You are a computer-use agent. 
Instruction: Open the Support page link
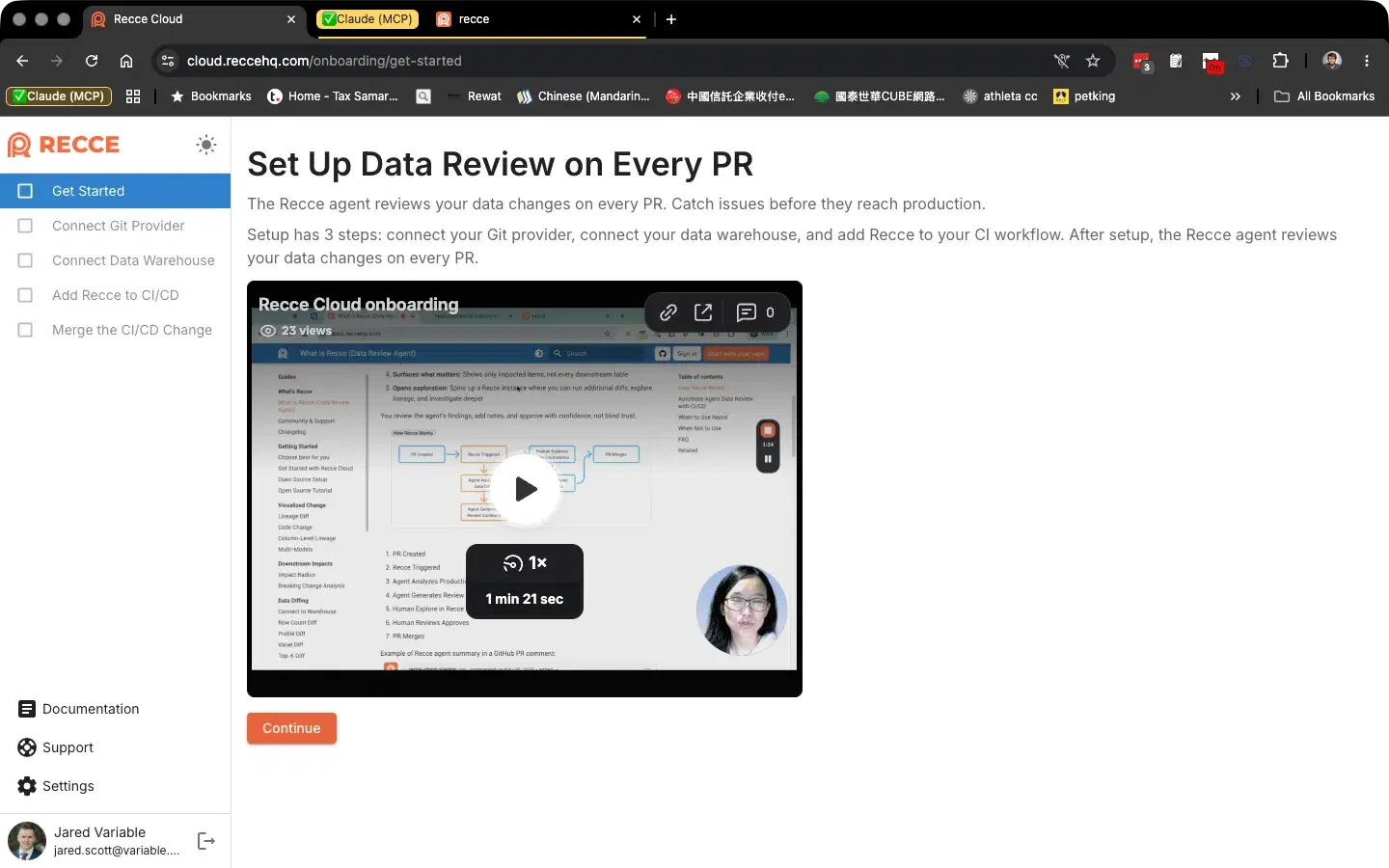(x=56, y=747)
